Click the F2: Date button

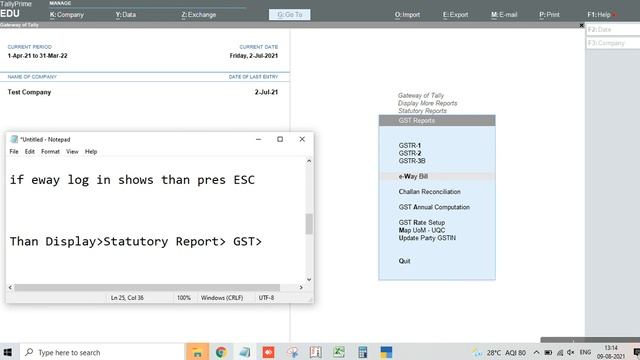pyautogui.click(x=613, y=30)
